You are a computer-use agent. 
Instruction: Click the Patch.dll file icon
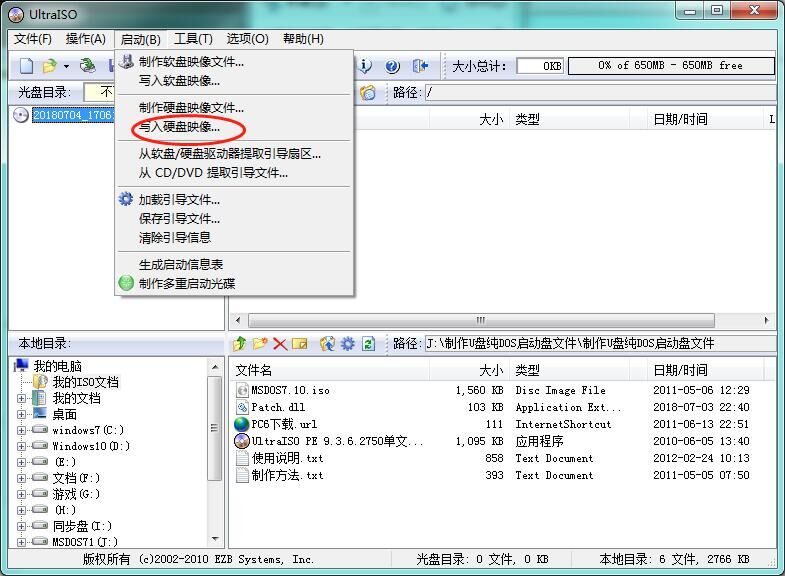tap(242, 407)
